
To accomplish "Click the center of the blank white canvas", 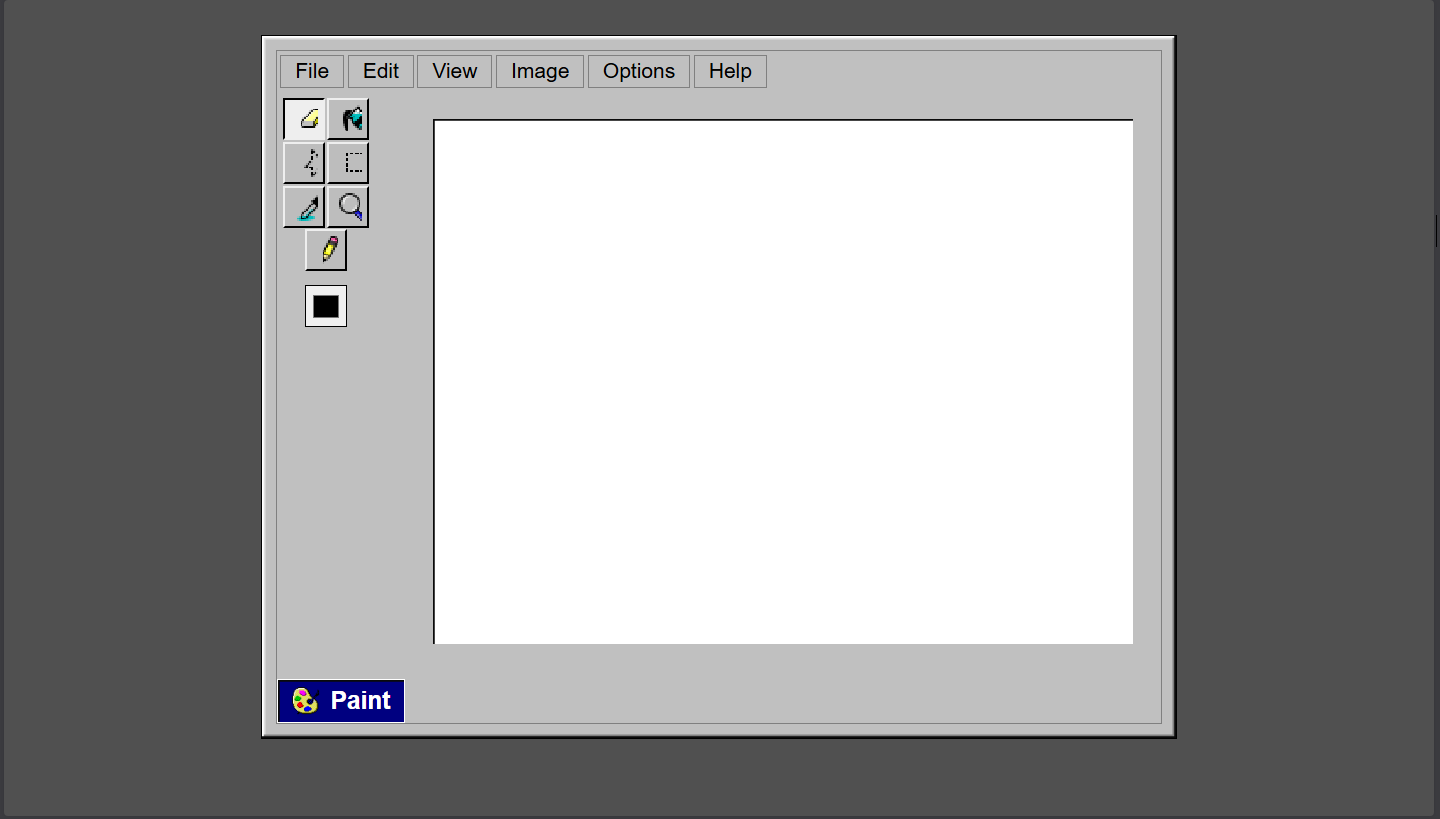I will [783, 381].
